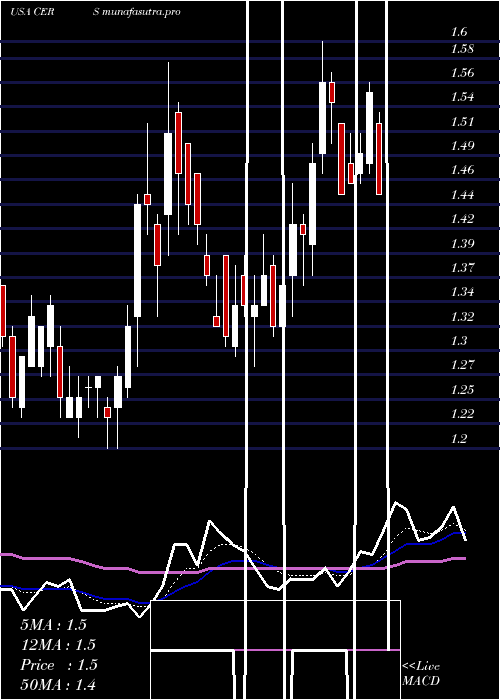The height and width of the screenshot is (700, 500).
Task: Click the 'USA CER' chart title
Action: pos(32,12)
